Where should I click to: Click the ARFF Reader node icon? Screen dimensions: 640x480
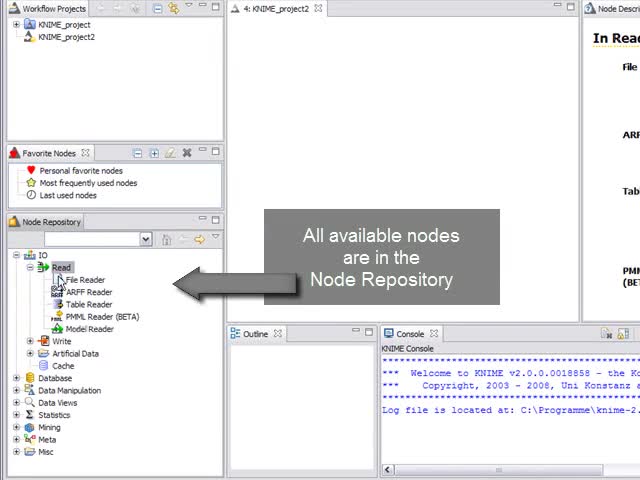[57, 292]
